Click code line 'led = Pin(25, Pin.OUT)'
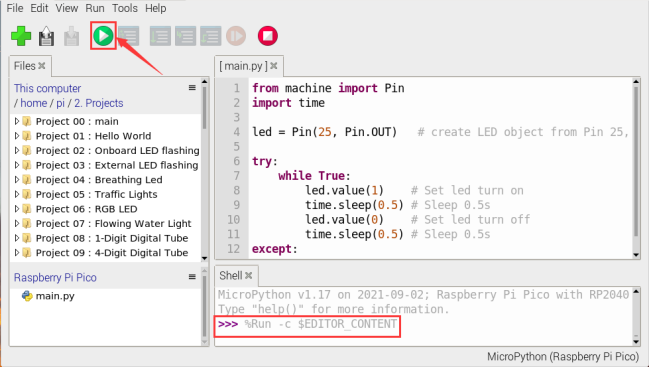 point(325,132)
